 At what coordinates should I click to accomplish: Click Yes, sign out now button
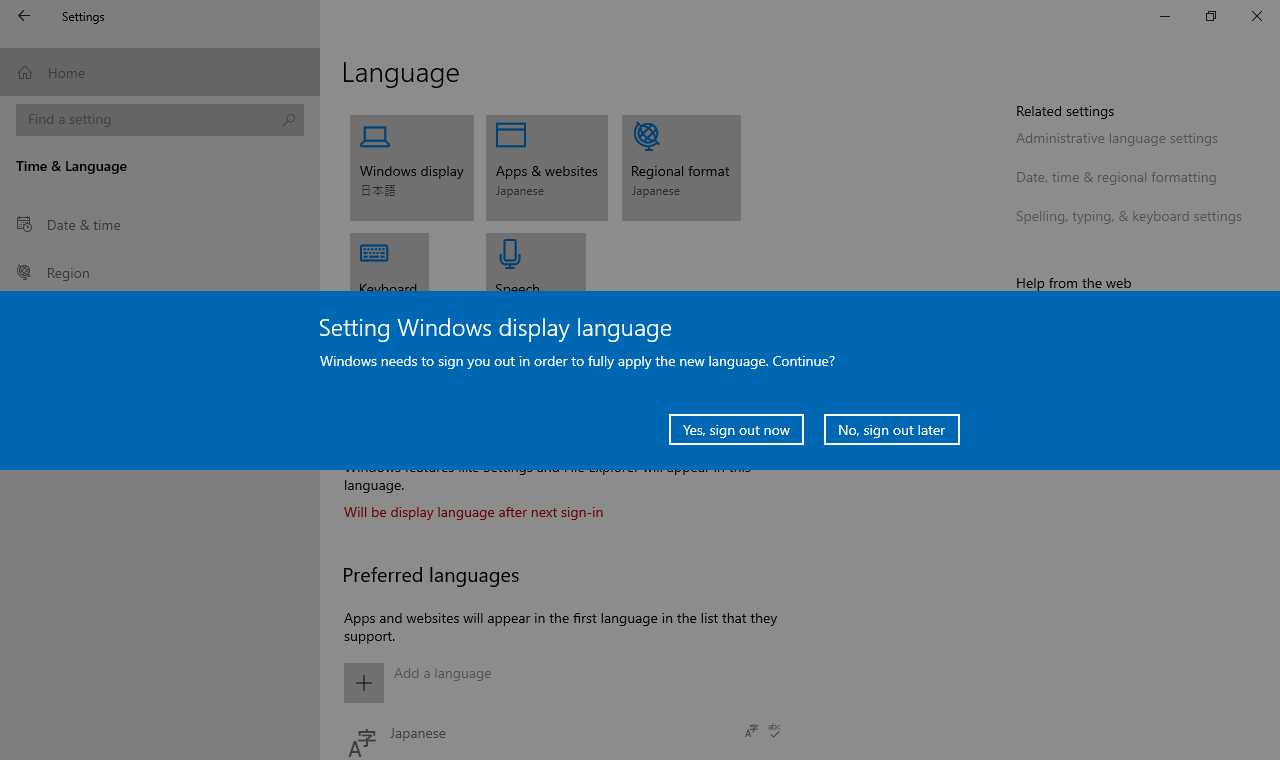[x=736, y=430]
